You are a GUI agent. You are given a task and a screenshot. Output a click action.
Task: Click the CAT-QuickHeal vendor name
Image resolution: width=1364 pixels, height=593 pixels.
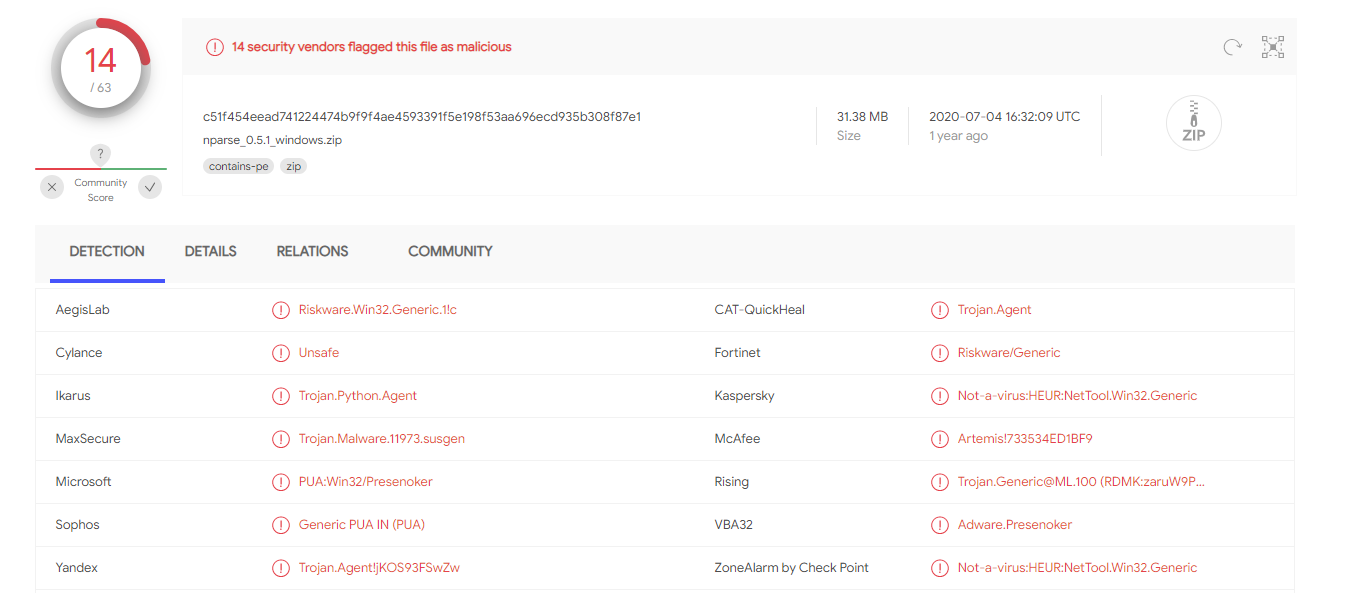pos(760,310)
